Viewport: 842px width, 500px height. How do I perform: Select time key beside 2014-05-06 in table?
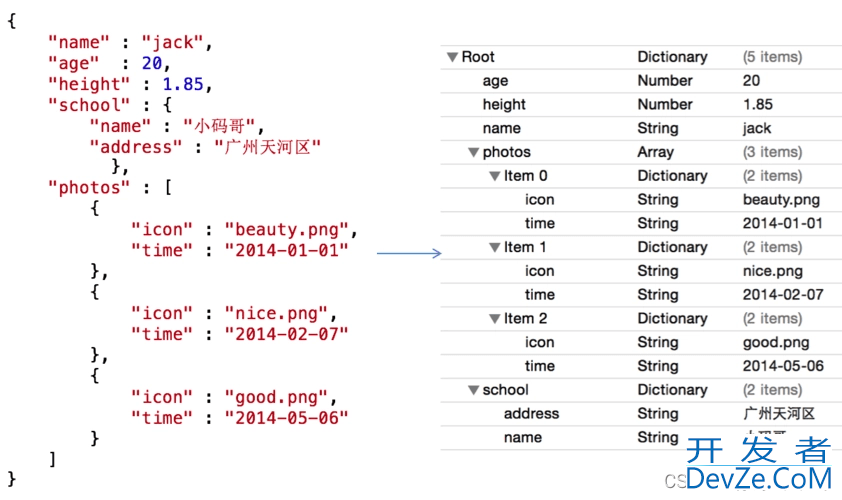click(540, 366)
